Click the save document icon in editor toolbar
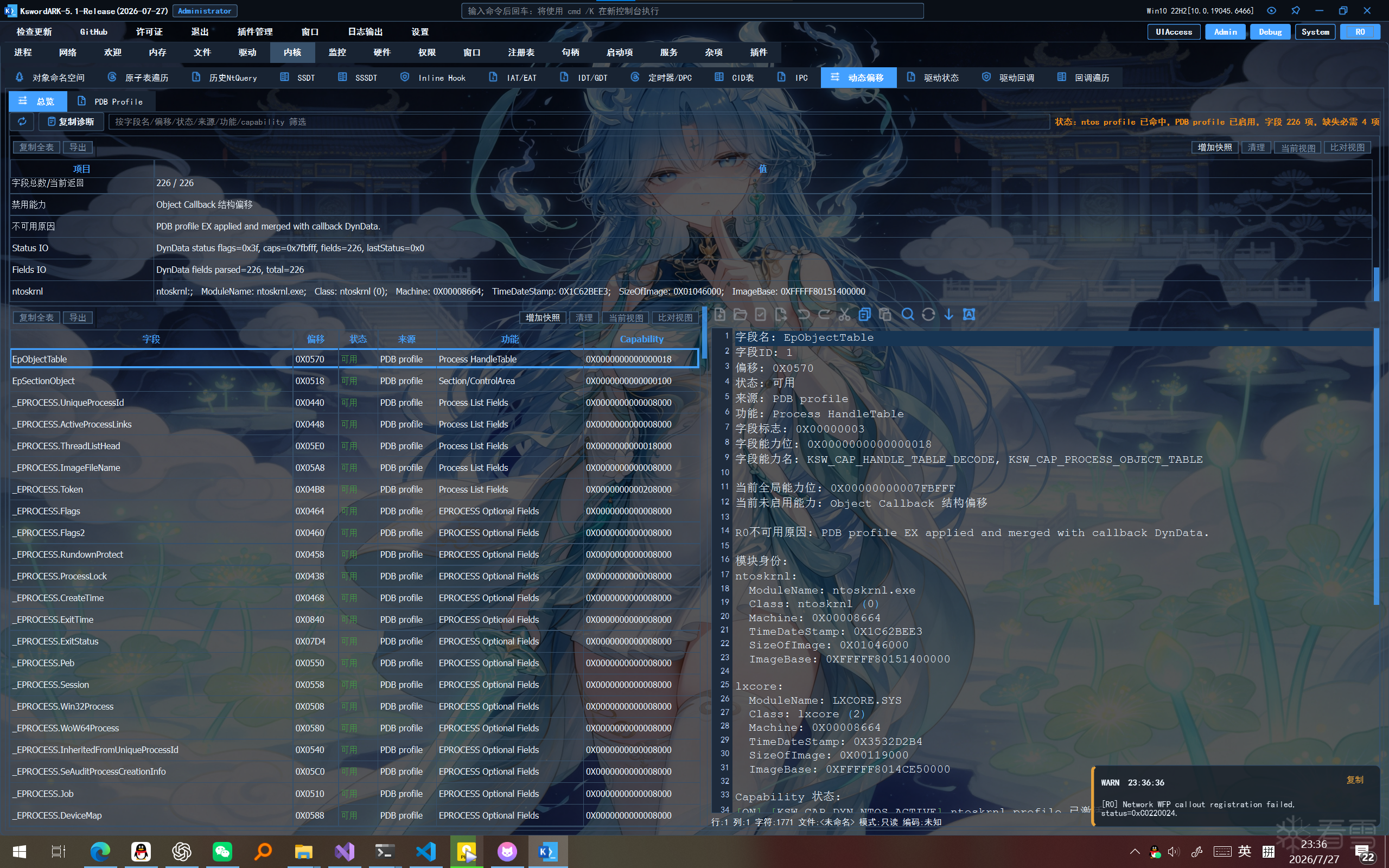Viewport: 1389px width, 868px height. pyautogui.click(x=761, y=314)
